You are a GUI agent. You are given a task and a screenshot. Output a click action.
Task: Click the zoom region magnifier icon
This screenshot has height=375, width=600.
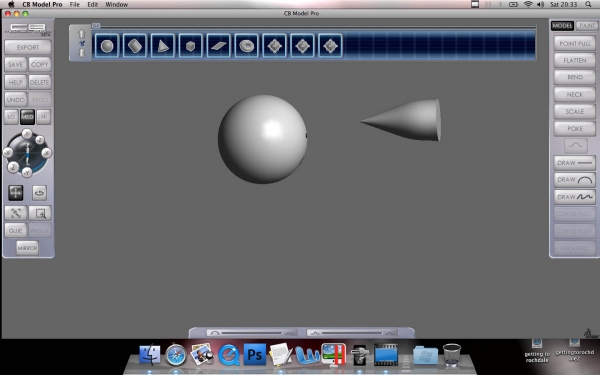point(40,213)
